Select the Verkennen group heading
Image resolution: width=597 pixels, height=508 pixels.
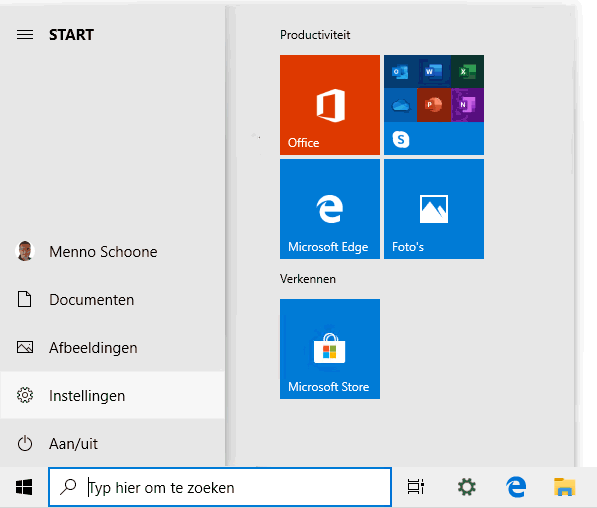(308, 279)
